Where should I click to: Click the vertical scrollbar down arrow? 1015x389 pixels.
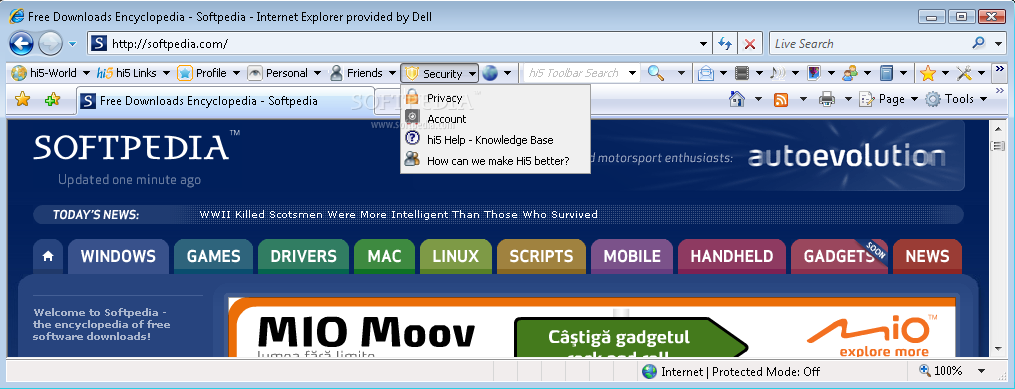(998, 350)
